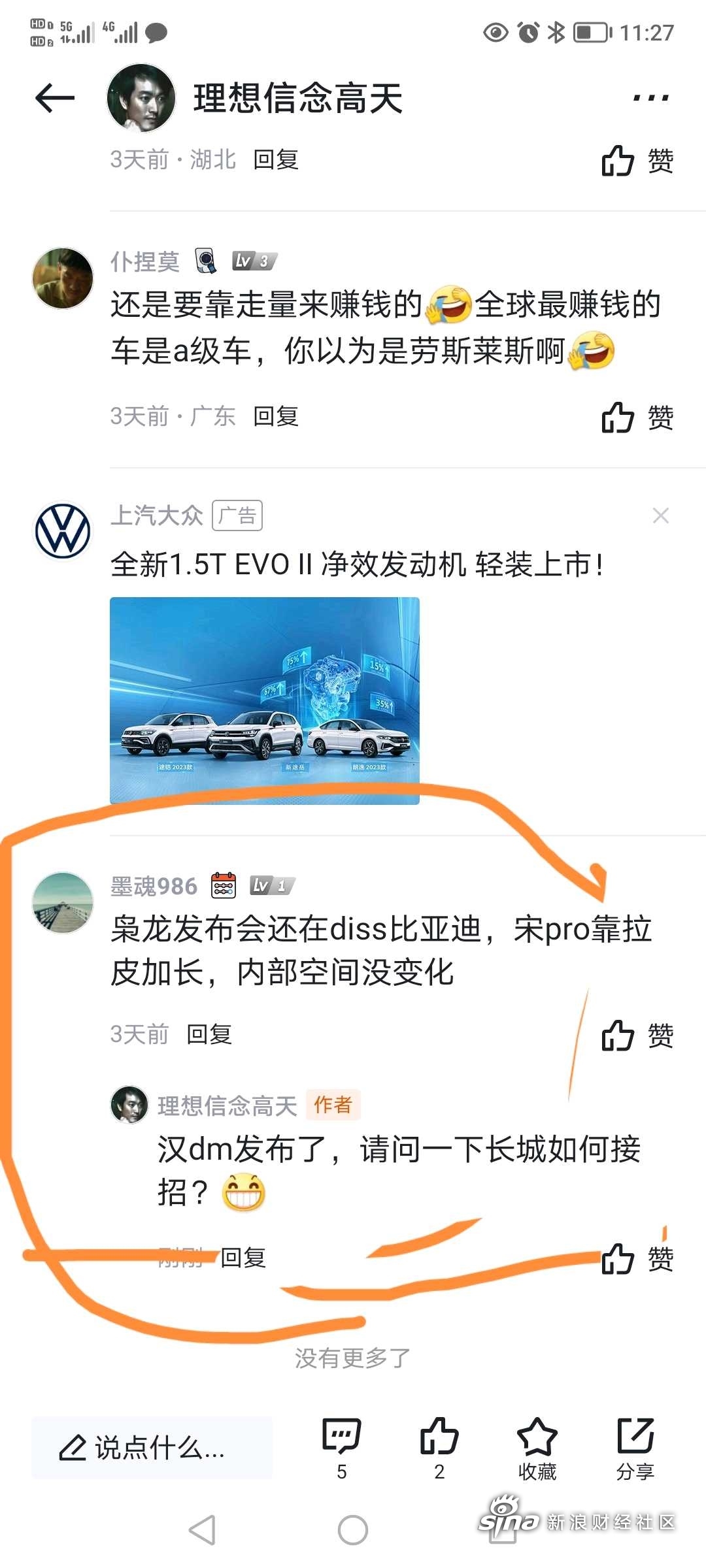This screenshot has width=706, height=1568.
Task: Like the comment by 仆捏莫
Action: tap(637, 417)
